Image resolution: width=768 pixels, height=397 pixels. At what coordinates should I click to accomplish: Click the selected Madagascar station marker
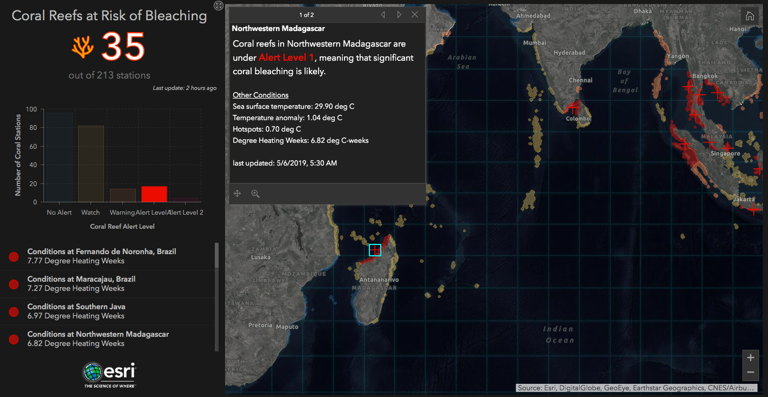[375, 250]
